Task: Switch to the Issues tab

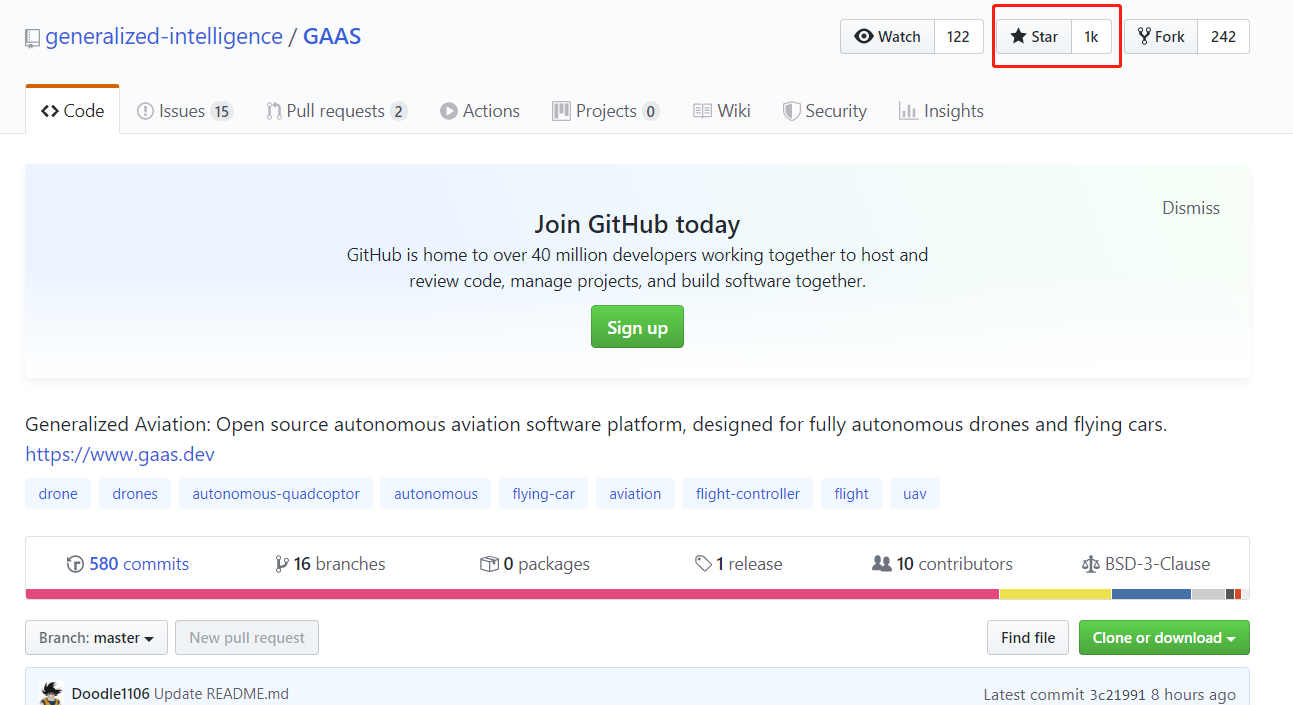Action: point(185,111)
